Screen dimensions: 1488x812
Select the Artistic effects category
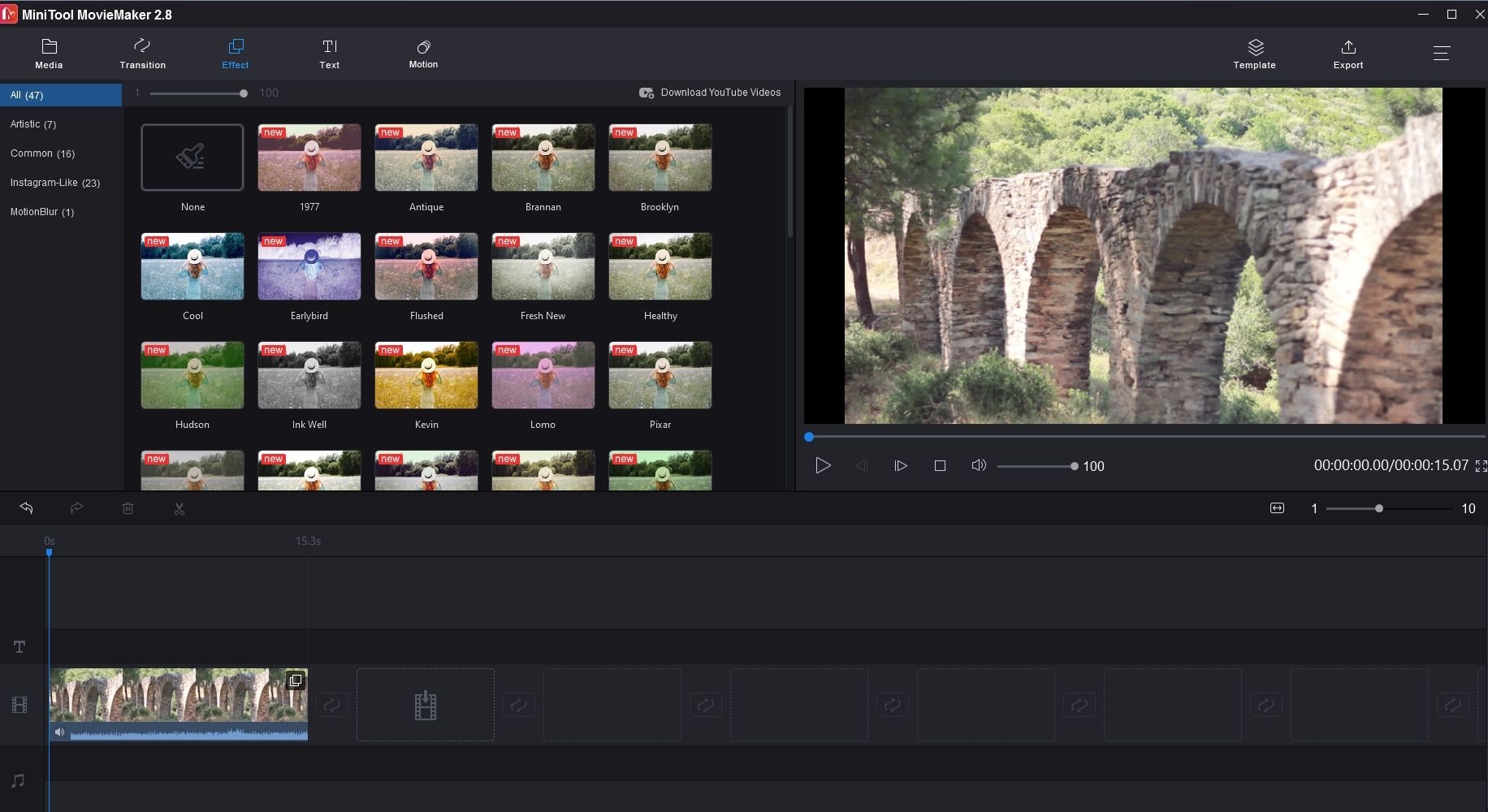coord(33,124)
